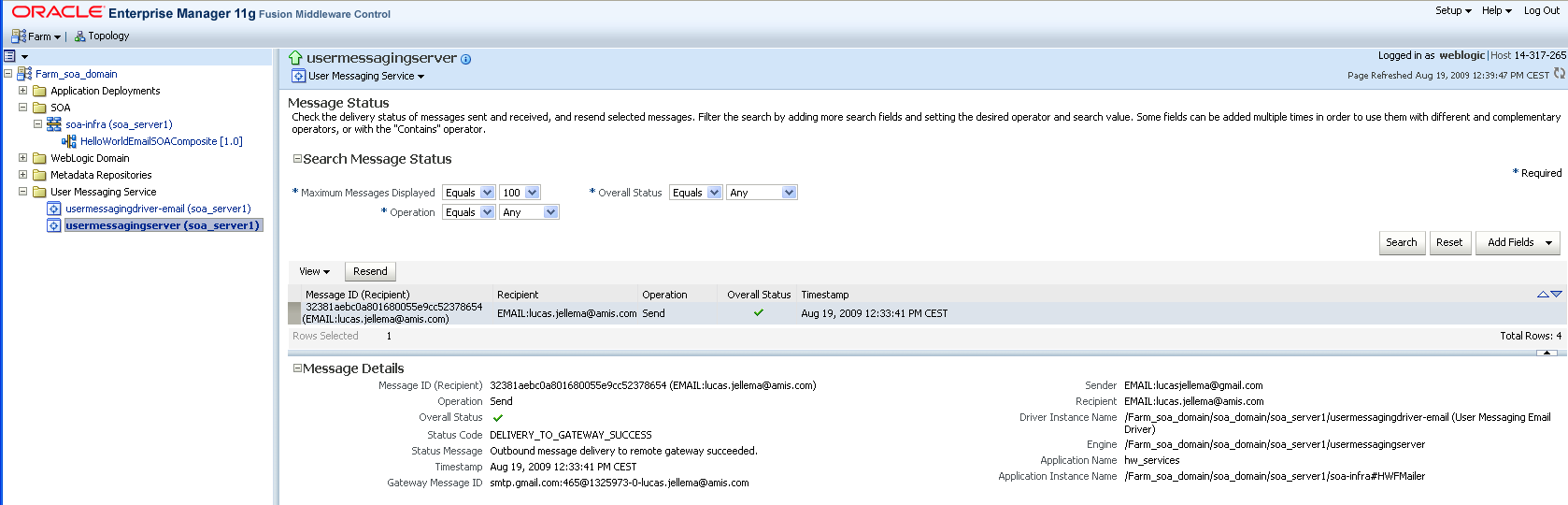Click the page refresh icon
The image size is (1568, 505).
1559,74
